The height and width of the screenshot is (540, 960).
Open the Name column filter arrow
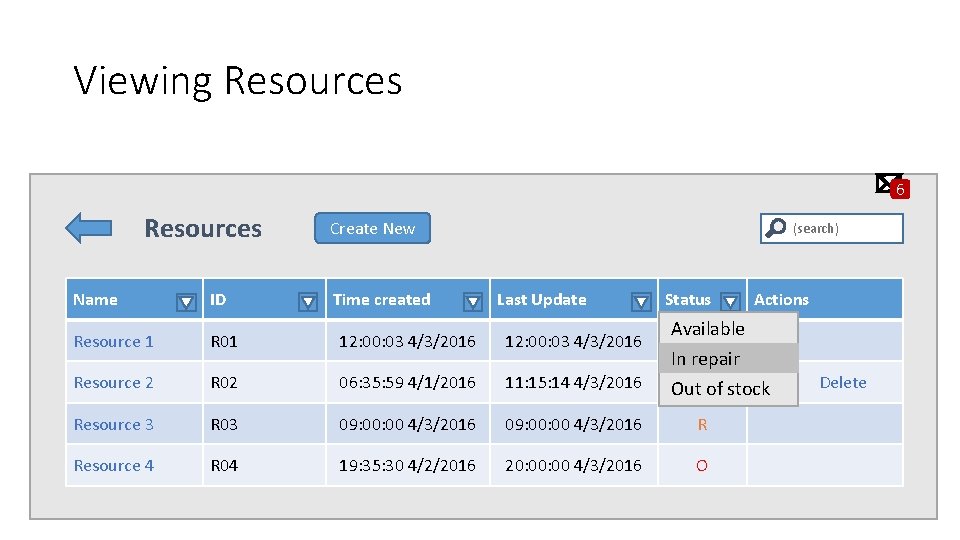tap(186, 301)
